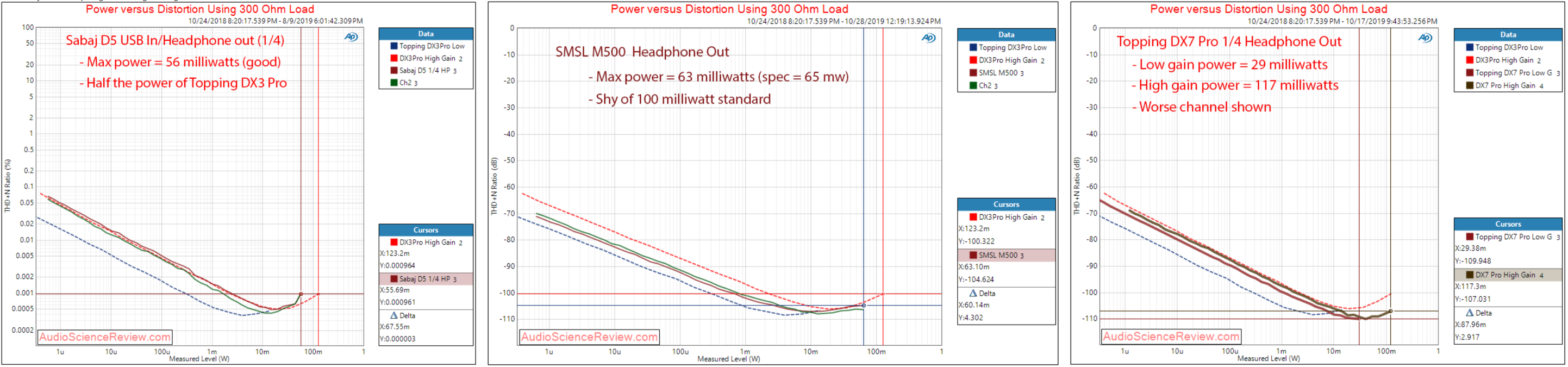
Task: Click the delta value 'X:87.96m'
Action: pyautogui.click(x=1471, y=325)
